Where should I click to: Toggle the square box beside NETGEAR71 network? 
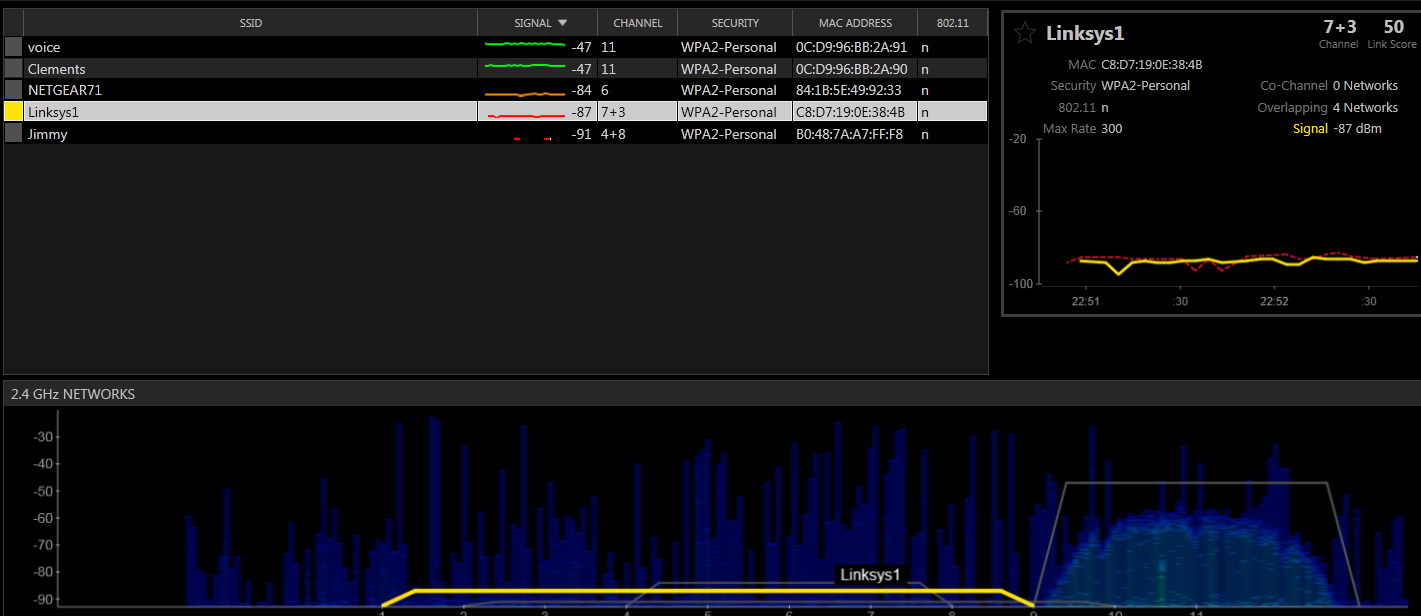(x=13, y=90)
